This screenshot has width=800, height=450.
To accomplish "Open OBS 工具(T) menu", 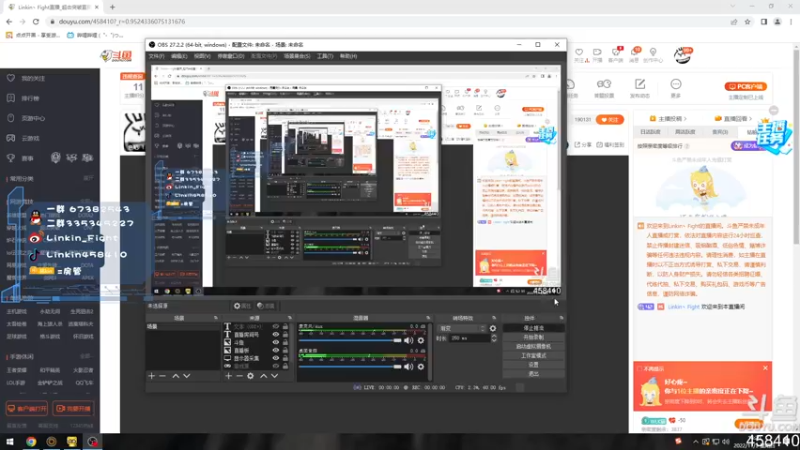I will tap(324, 56).
